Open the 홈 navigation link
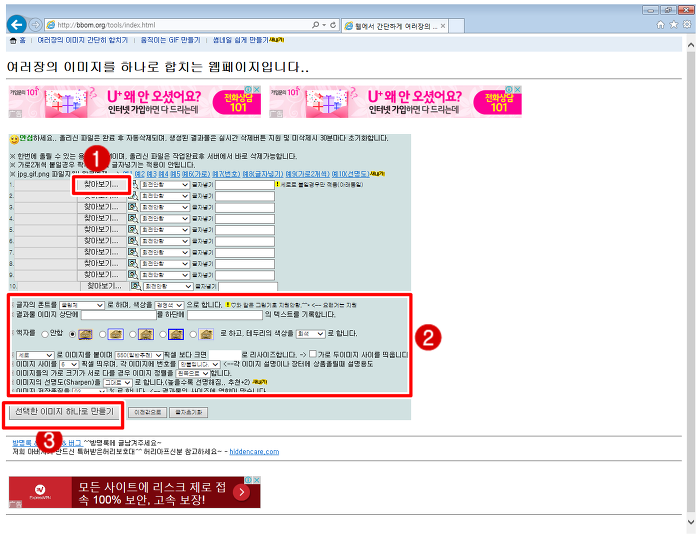The width and height of the screenshot is (700, 538). (x=22, y=41)
